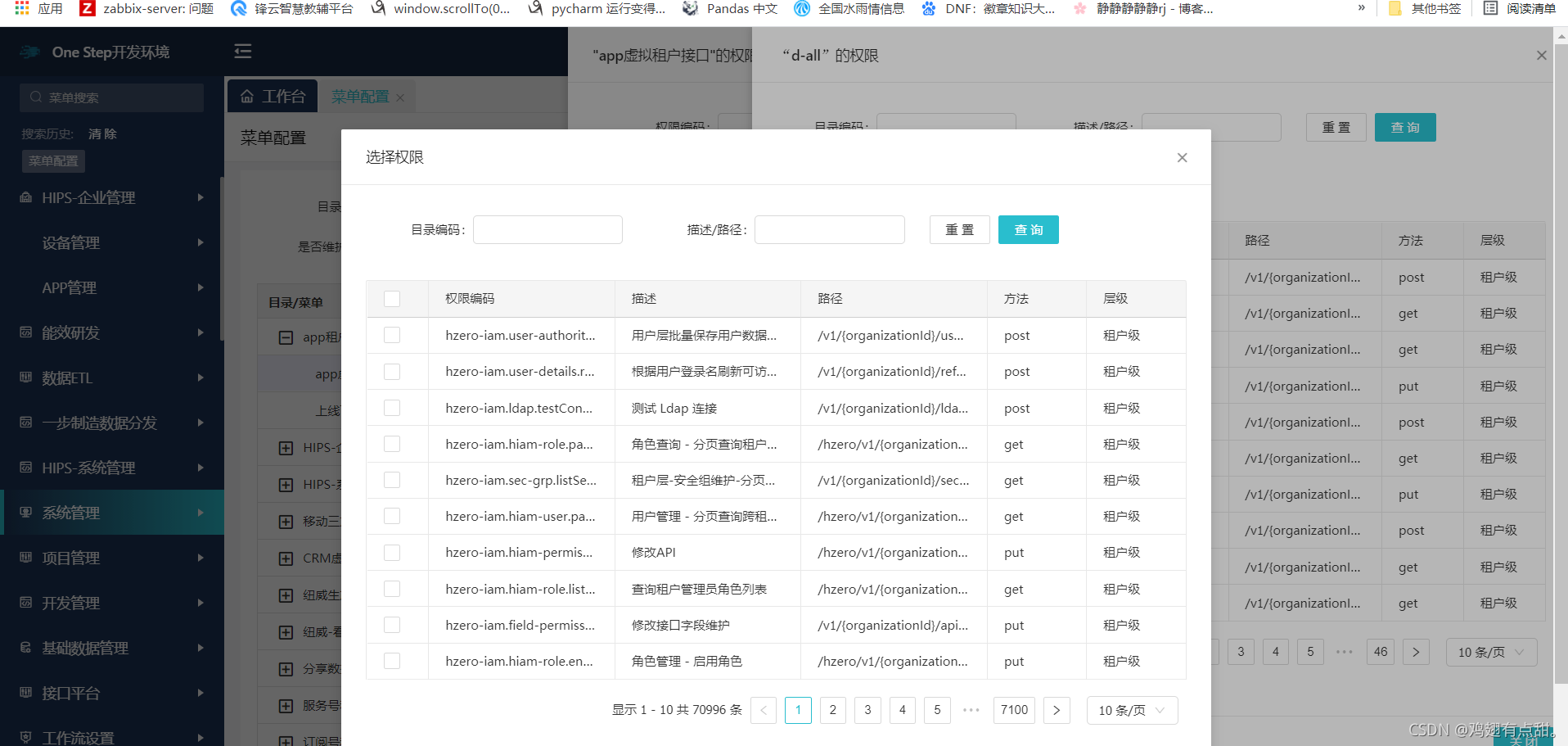The image size is (1568, 746).
Task: Click the 项目管理 sidebar icon
Action: click(x=26, y=558)
